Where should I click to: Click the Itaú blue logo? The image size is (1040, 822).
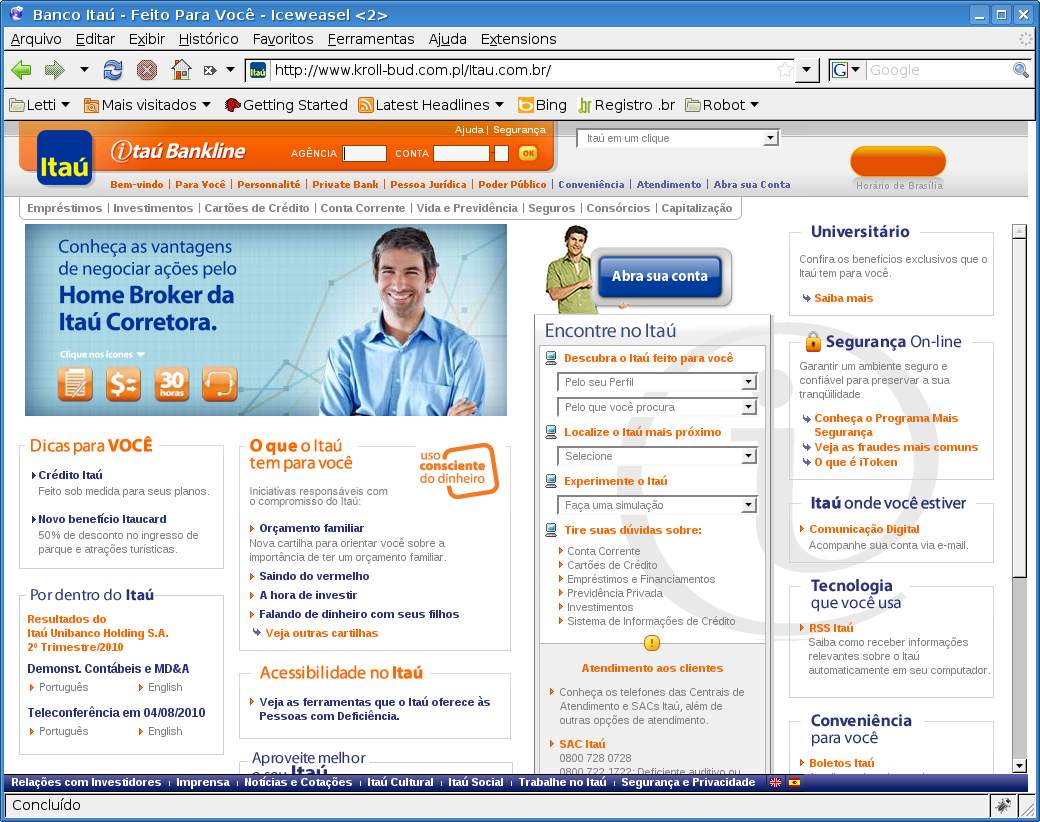pyautogui.click(x=64, y=157)
